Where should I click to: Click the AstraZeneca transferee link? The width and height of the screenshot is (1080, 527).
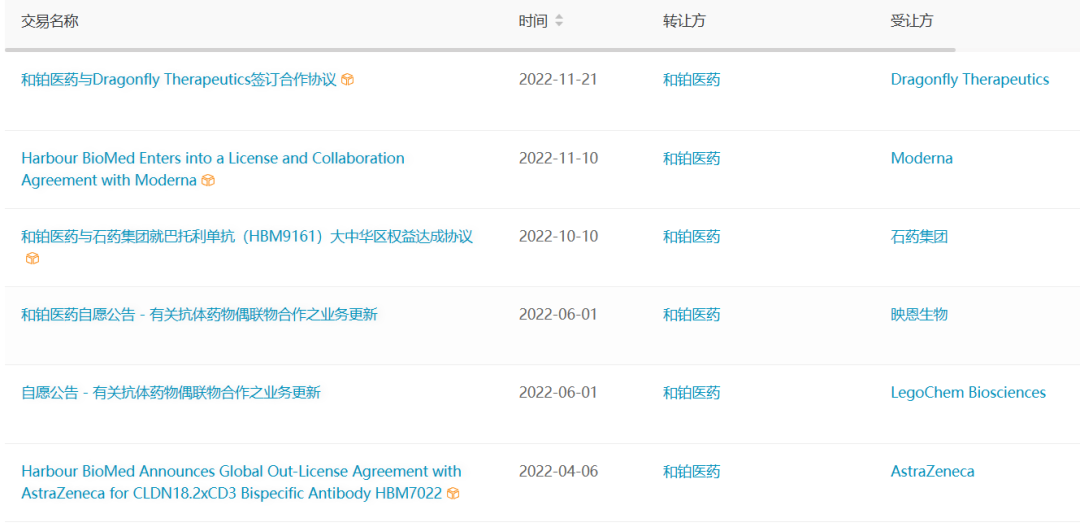tap(933, 471)
